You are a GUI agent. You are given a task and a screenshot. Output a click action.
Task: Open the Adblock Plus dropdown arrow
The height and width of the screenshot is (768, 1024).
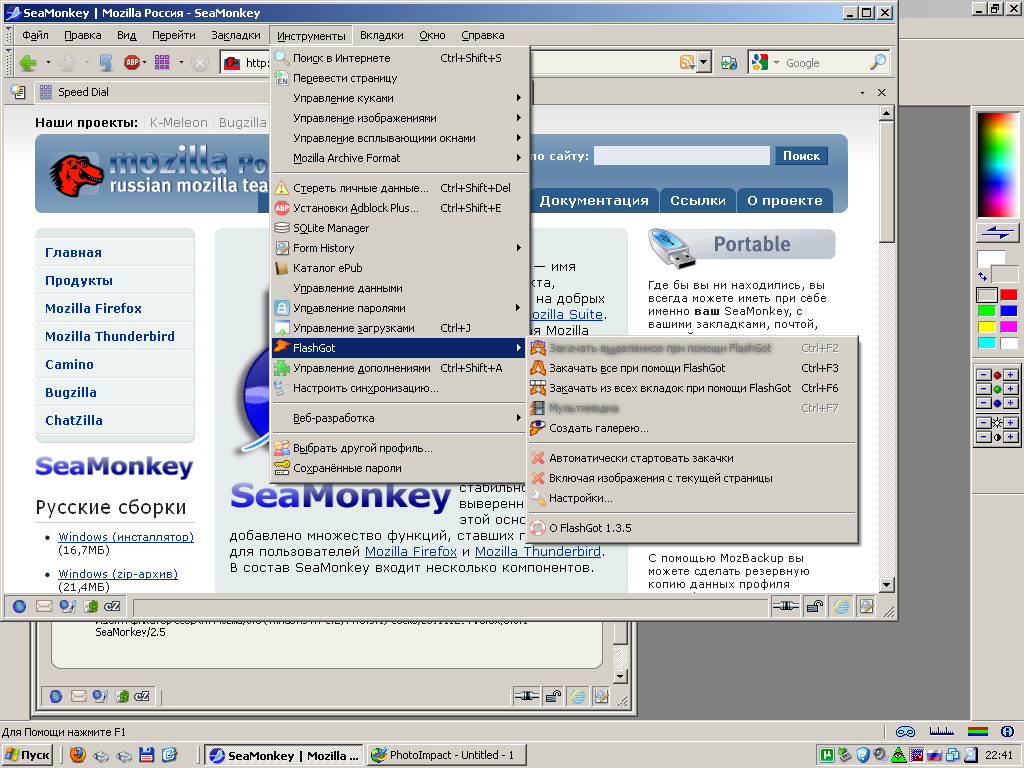point(144,63)
